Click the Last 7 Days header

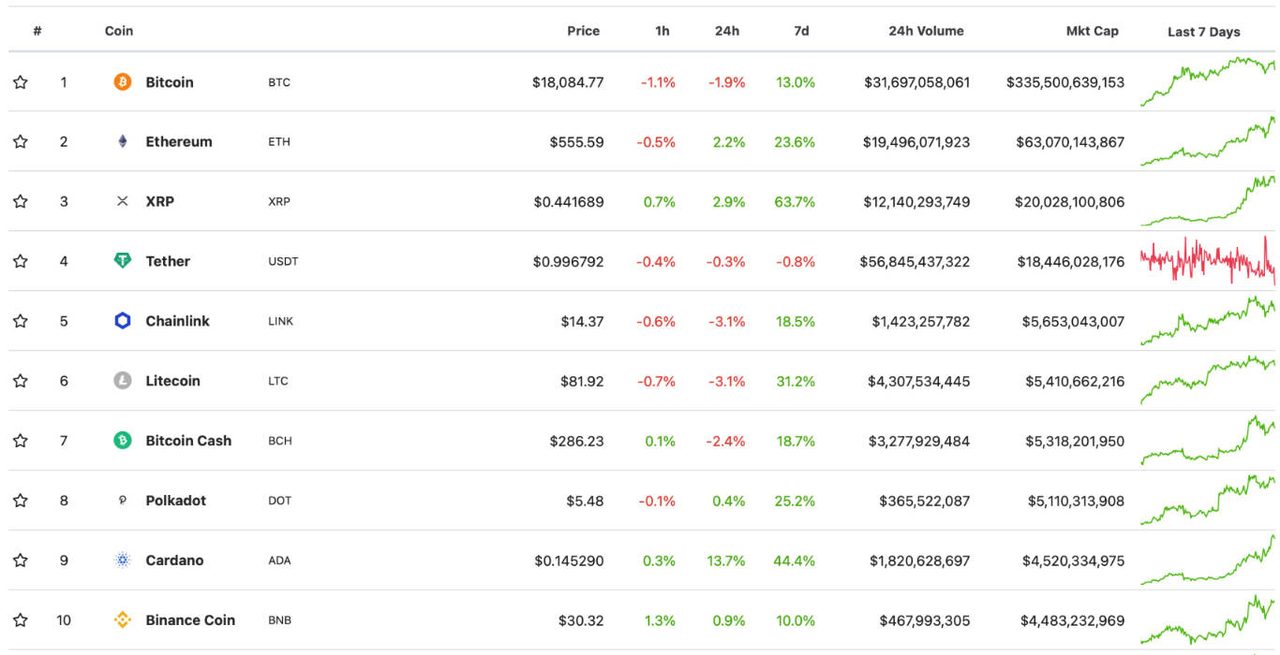[x=1204, y=32]
